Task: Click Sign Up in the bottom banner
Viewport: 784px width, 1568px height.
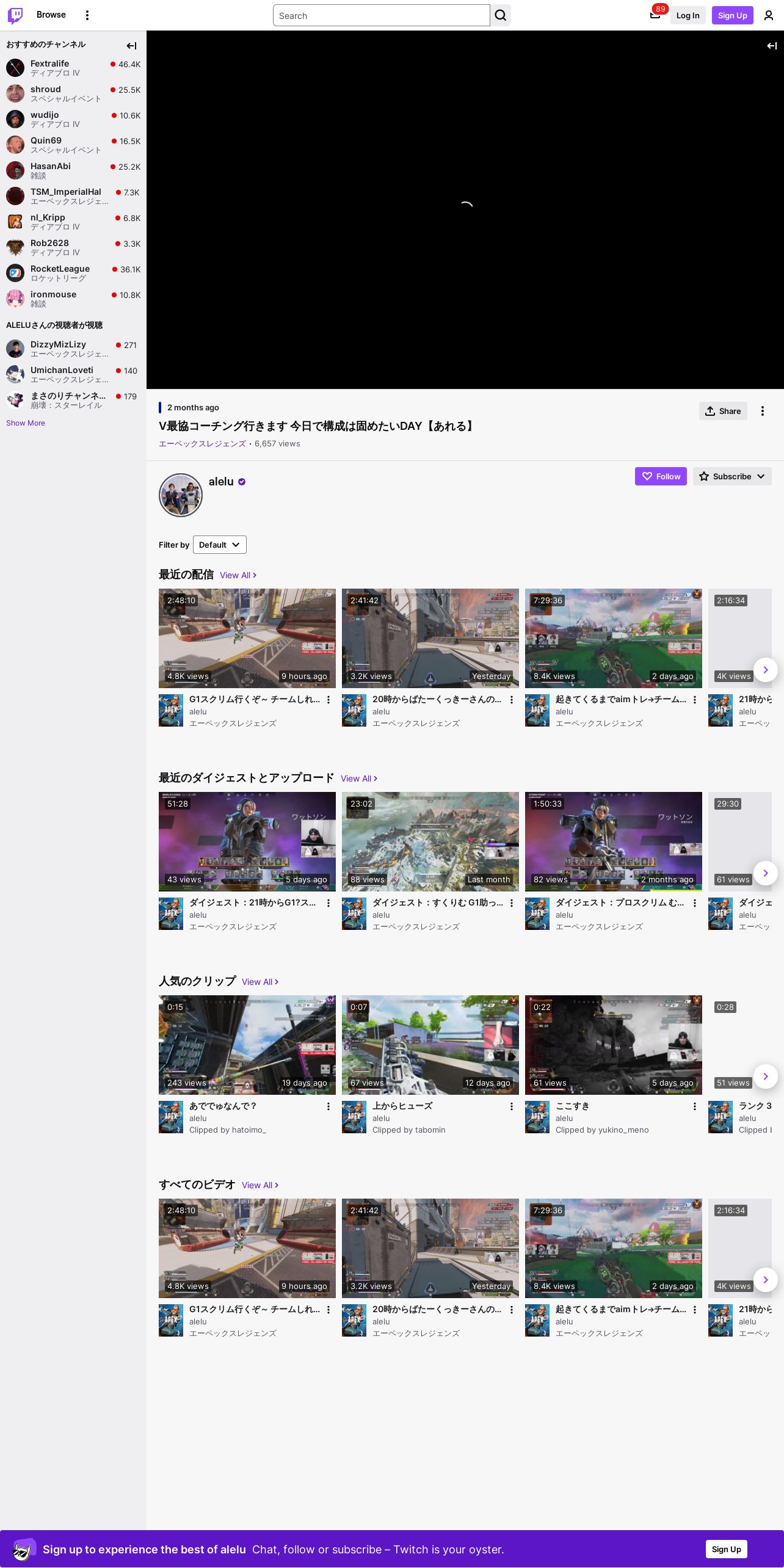Action: point(727,1549)
